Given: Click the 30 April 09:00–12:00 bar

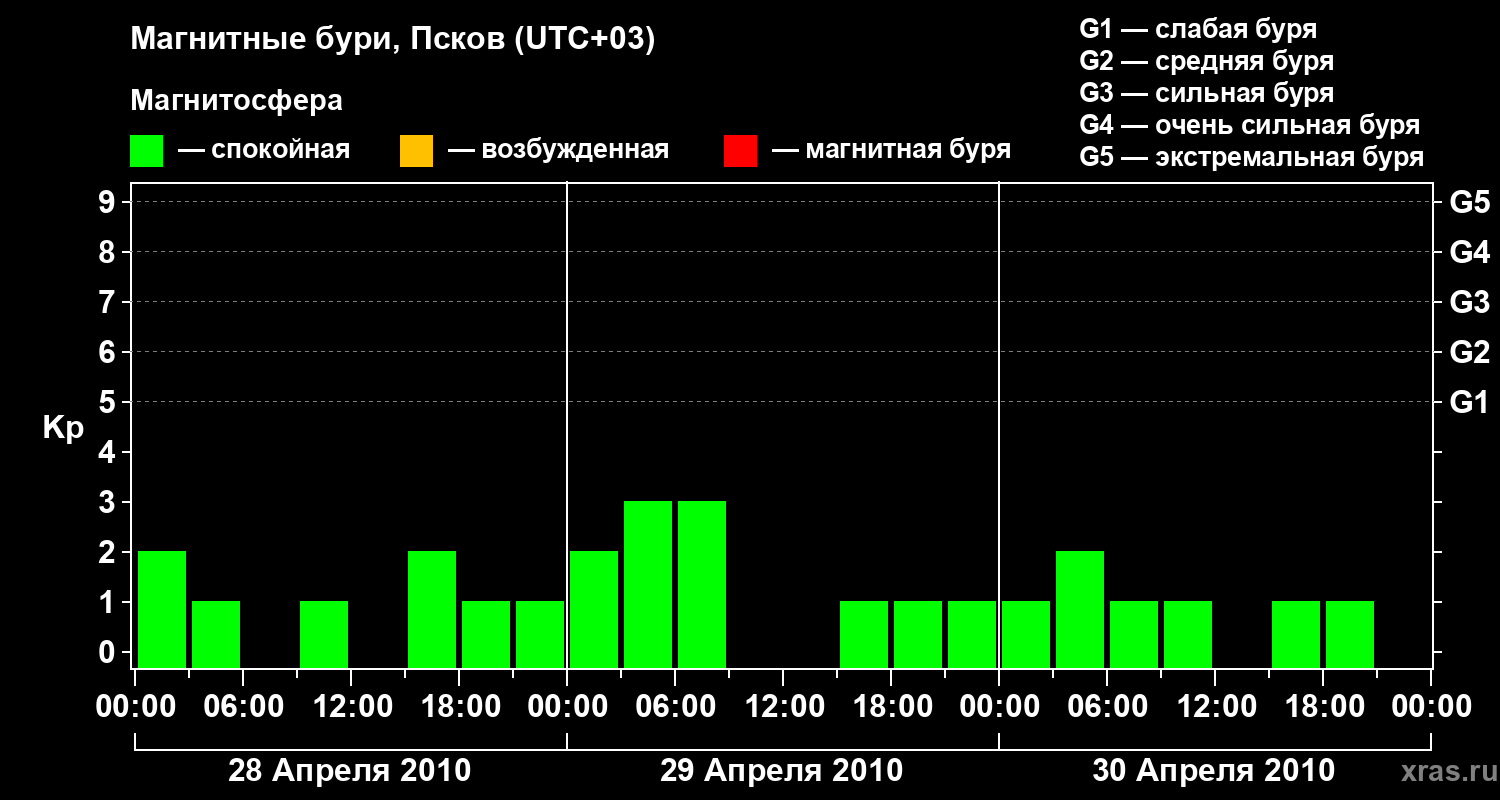Looking at the screenshot, I should click(1188, 634).
